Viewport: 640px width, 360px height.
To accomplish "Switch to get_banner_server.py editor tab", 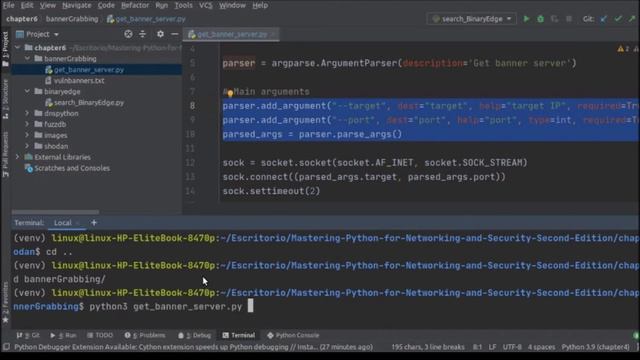I will (x=231, y=35).
